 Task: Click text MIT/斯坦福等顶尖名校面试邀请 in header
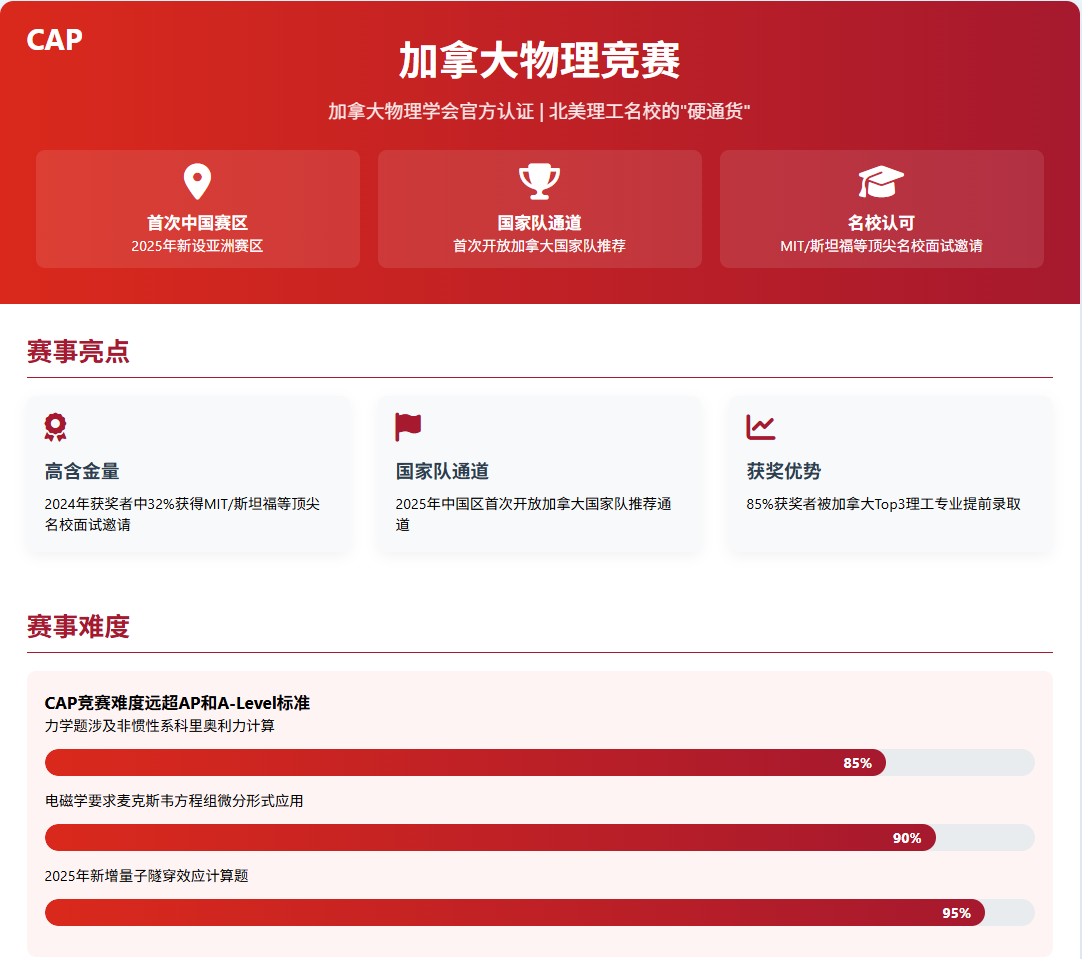coord(881,246)
